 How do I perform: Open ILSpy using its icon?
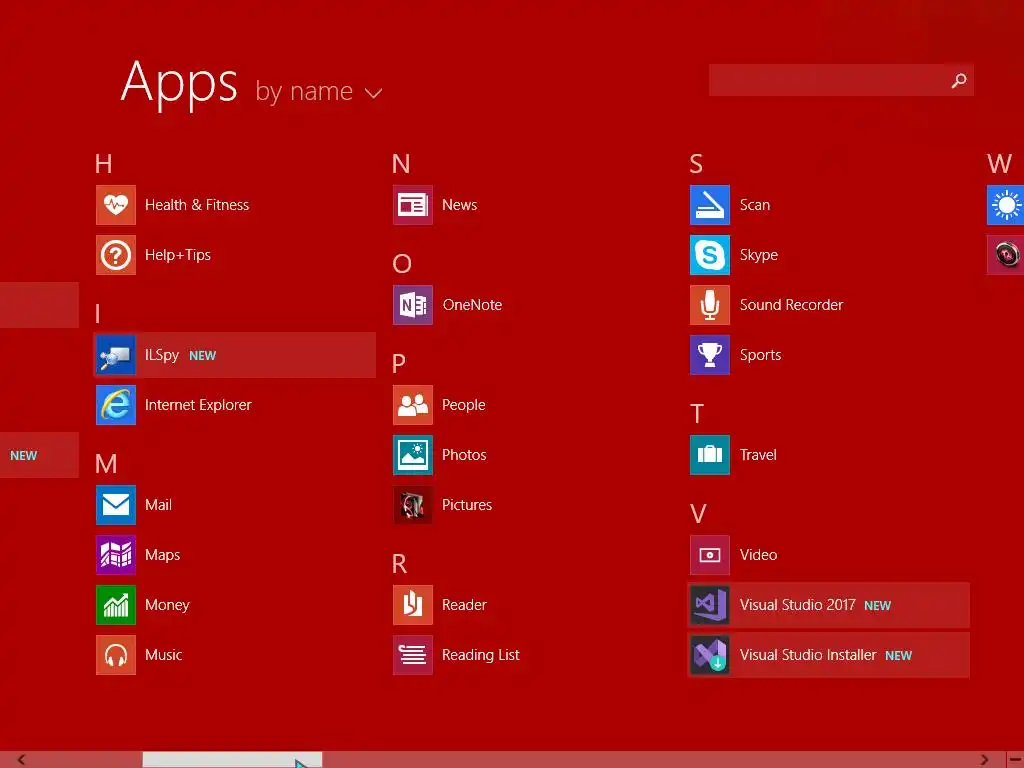point(116,355)
